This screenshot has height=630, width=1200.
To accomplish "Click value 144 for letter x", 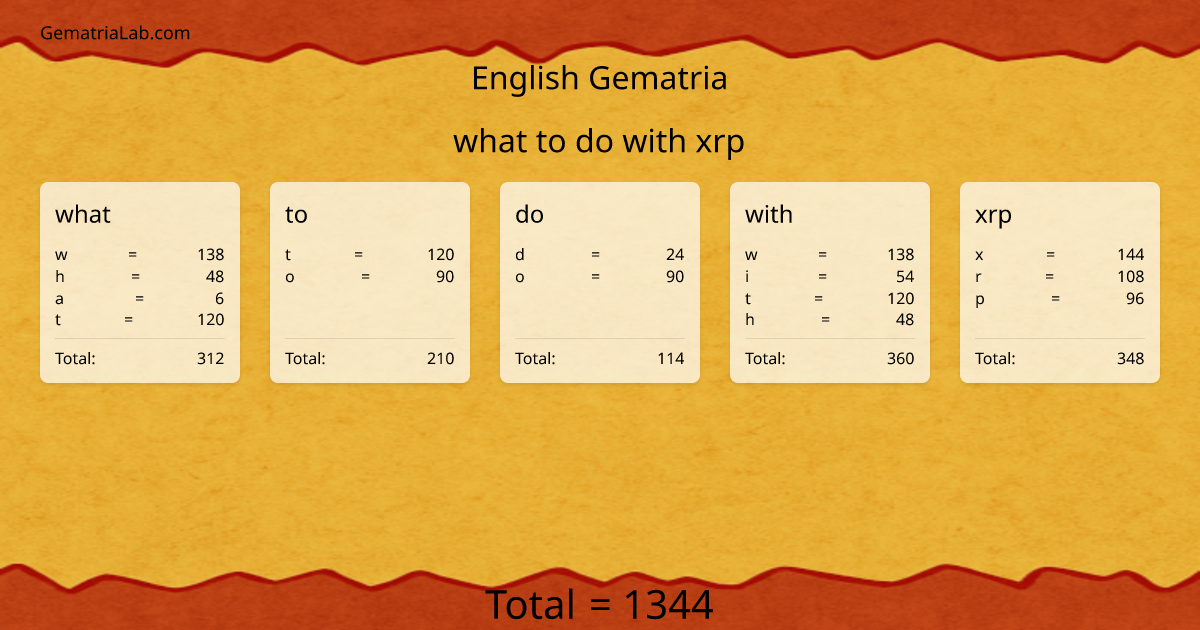I will tap(1131, 255).
